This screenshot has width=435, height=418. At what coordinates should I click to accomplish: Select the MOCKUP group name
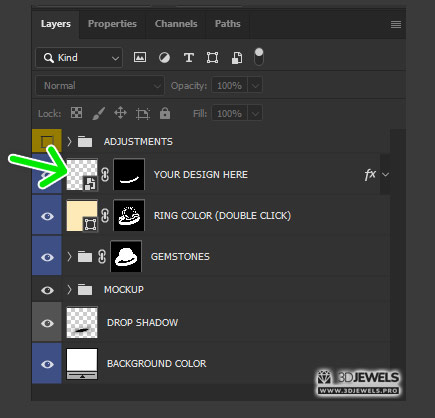click(124, 290)
